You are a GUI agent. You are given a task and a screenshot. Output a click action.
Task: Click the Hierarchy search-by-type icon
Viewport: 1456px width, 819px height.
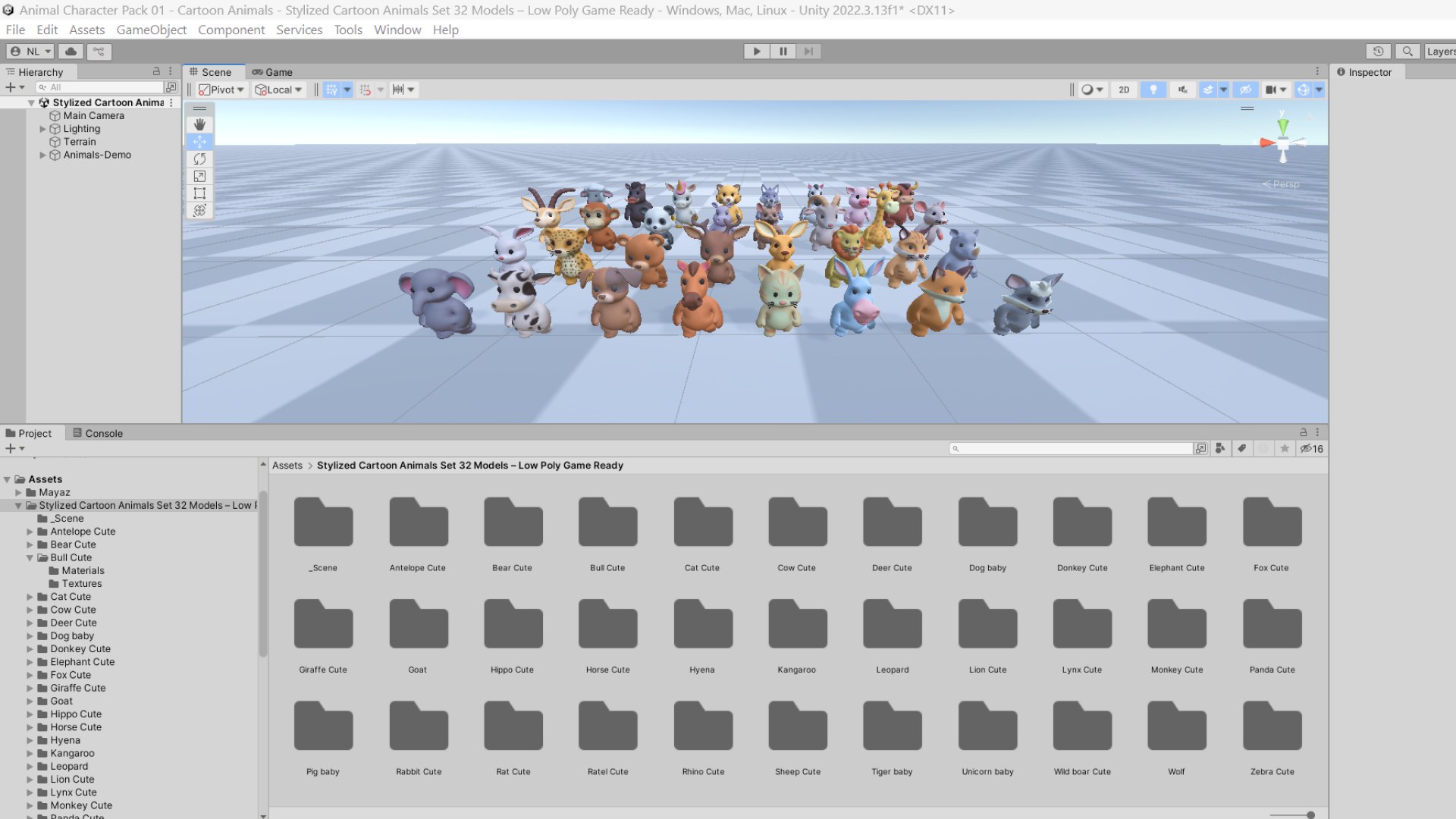(171, 87)
